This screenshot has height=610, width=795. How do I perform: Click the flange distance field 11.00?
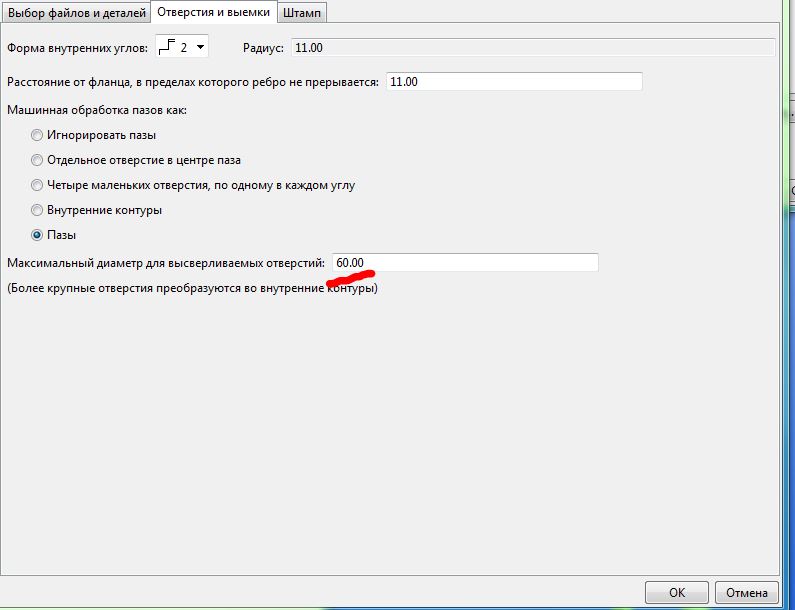point(514,82)
